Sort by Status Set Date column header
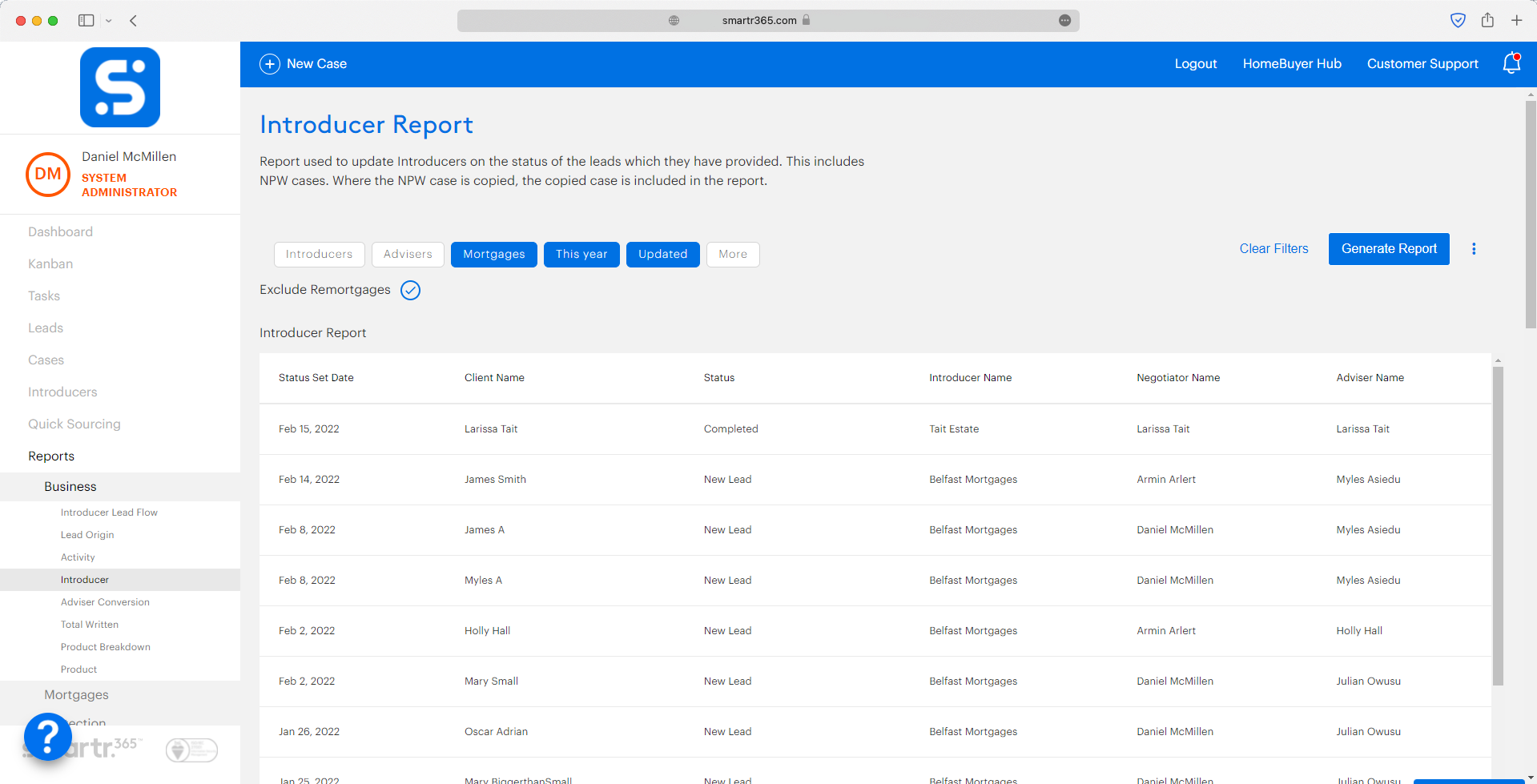The height and width of the screenshot is (784, 1537). pyautogui.click(x=316, y=378)
